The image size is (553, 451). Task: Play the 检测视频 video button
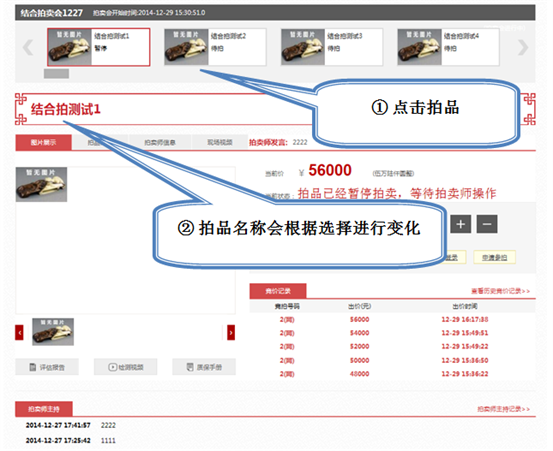pos(126,367)
